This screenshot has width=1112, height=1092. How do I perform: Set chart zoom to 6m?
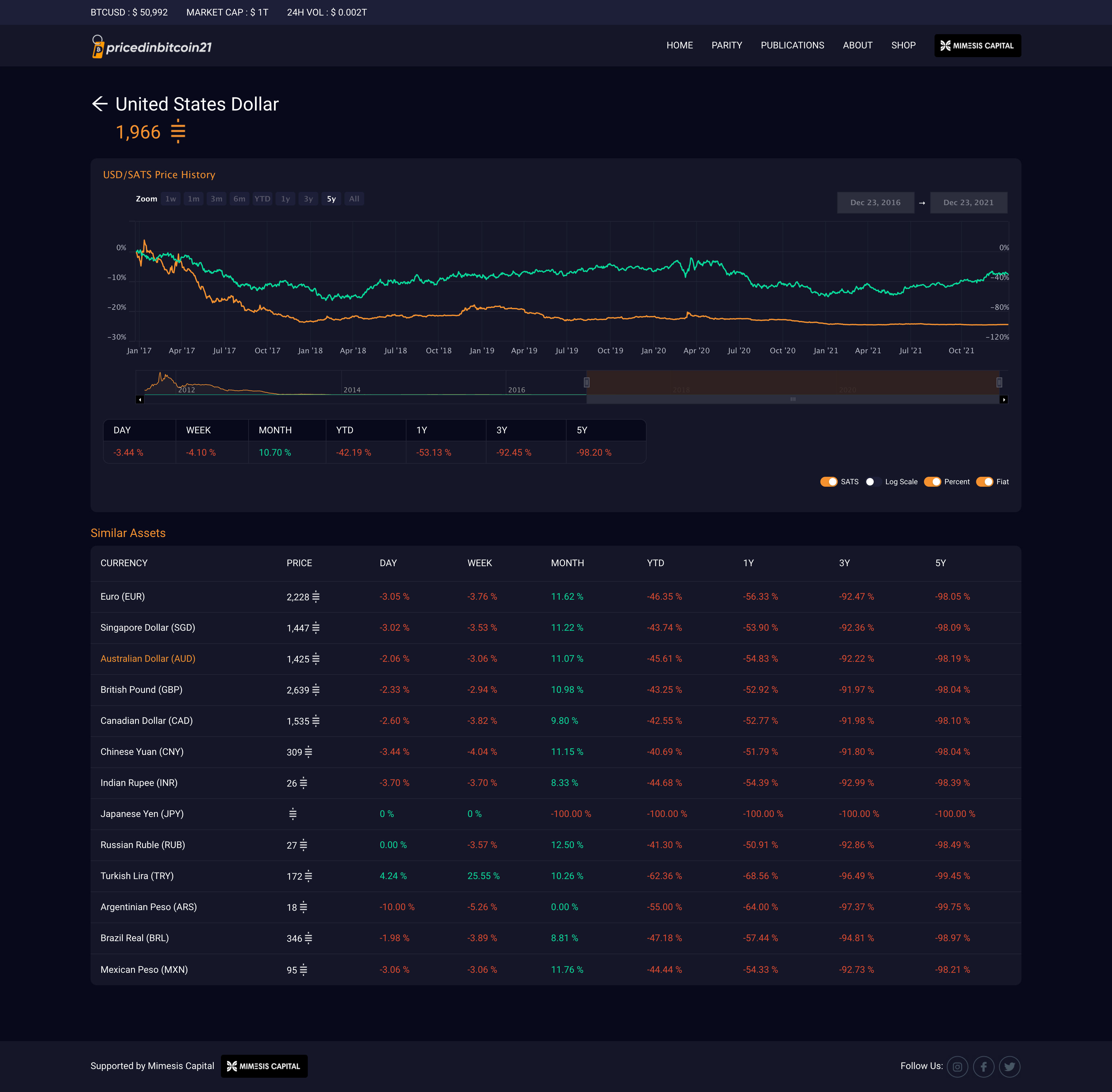pos(240,199)
